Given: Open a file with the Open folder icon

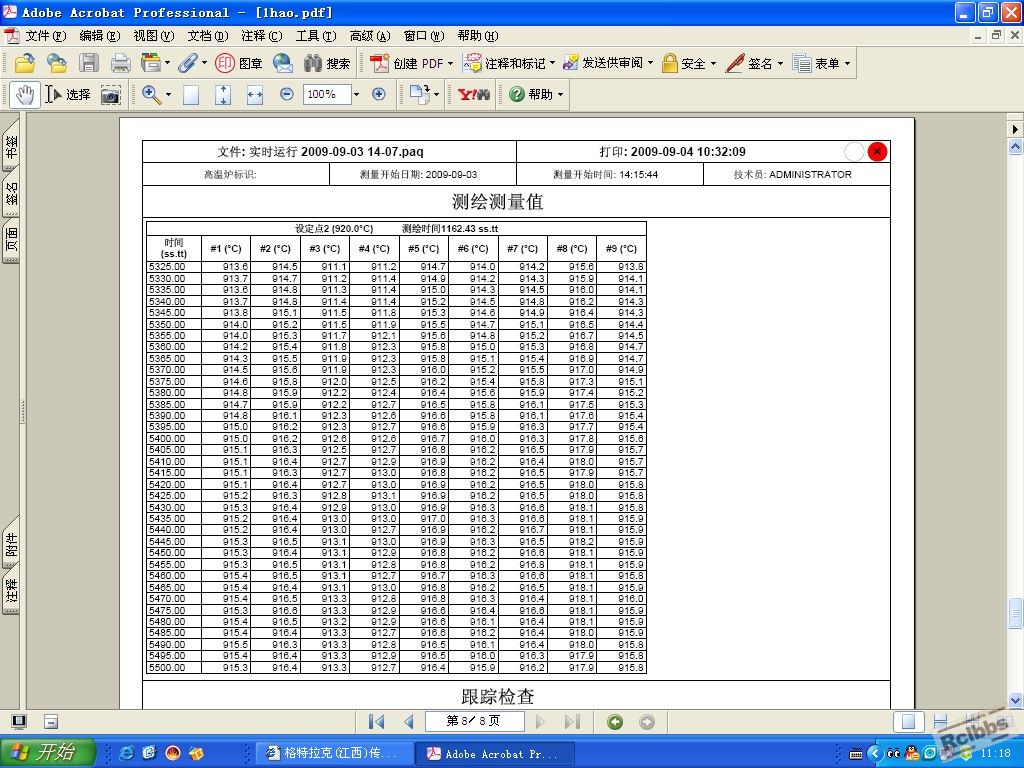Looking at the screenshot, I should pos(24,63).
